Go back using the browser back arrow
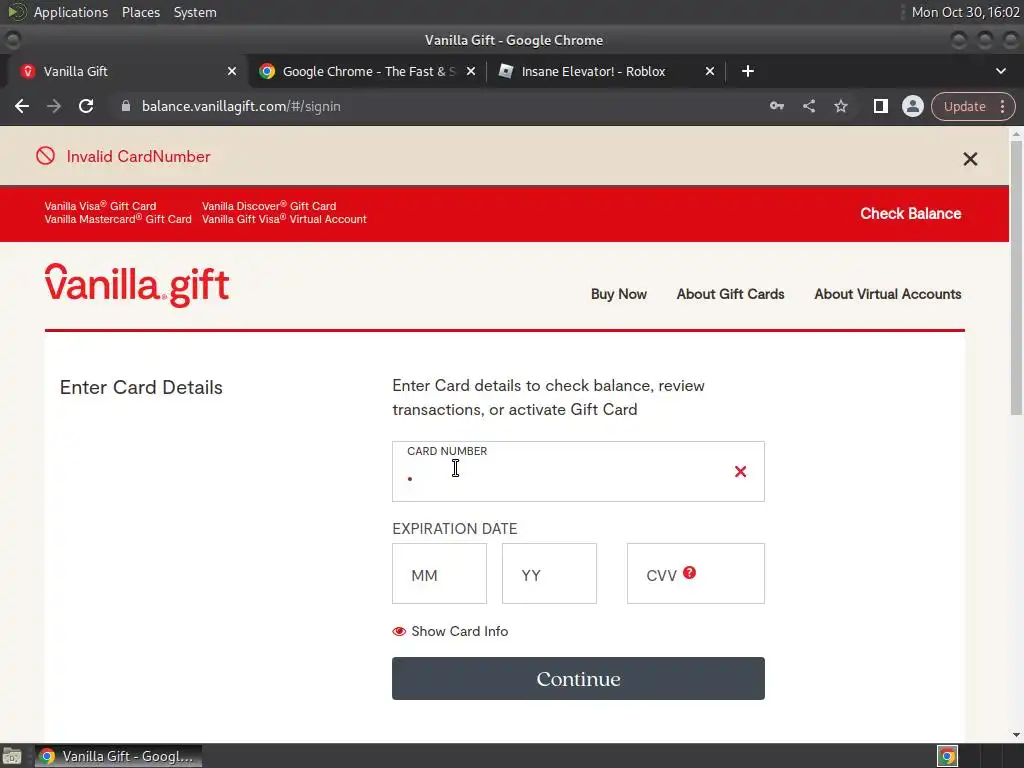This screenshot has width=1024, height=768. coord(22,106)
